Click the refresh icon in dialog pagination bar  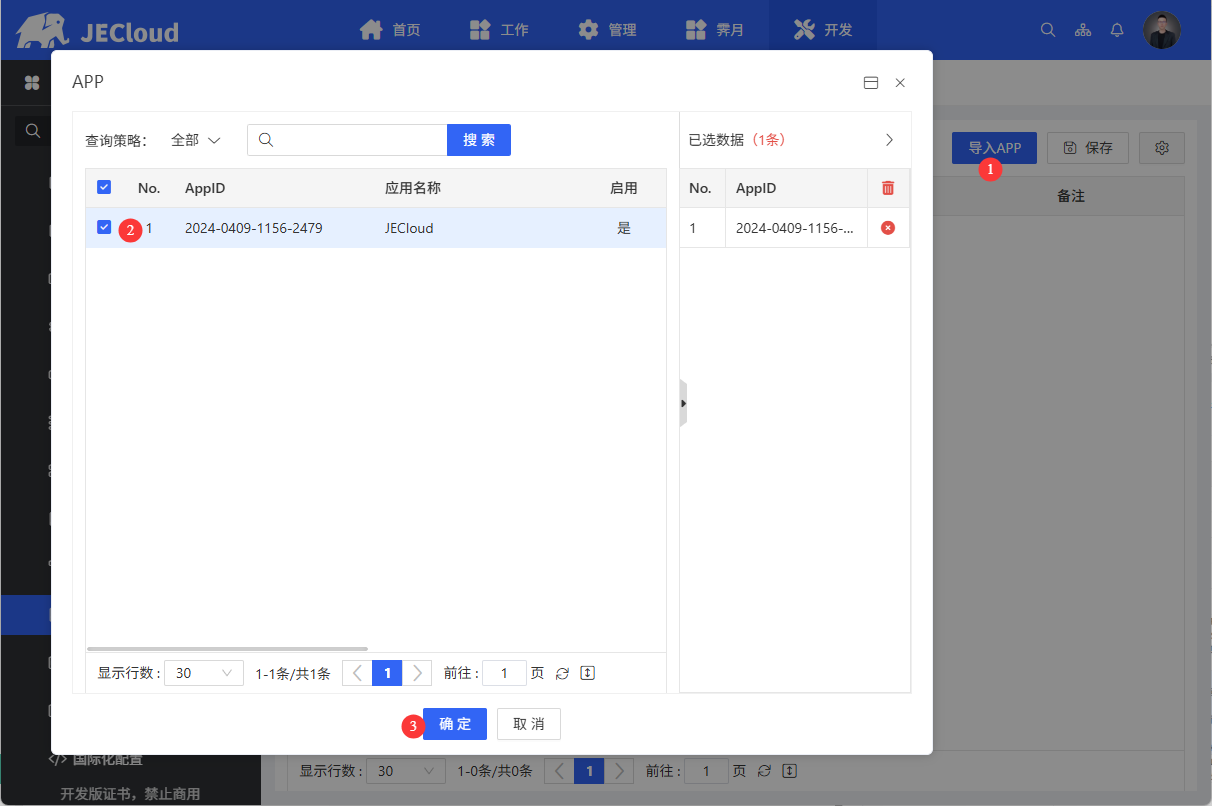pyautogui.click(x=562, y=674)
